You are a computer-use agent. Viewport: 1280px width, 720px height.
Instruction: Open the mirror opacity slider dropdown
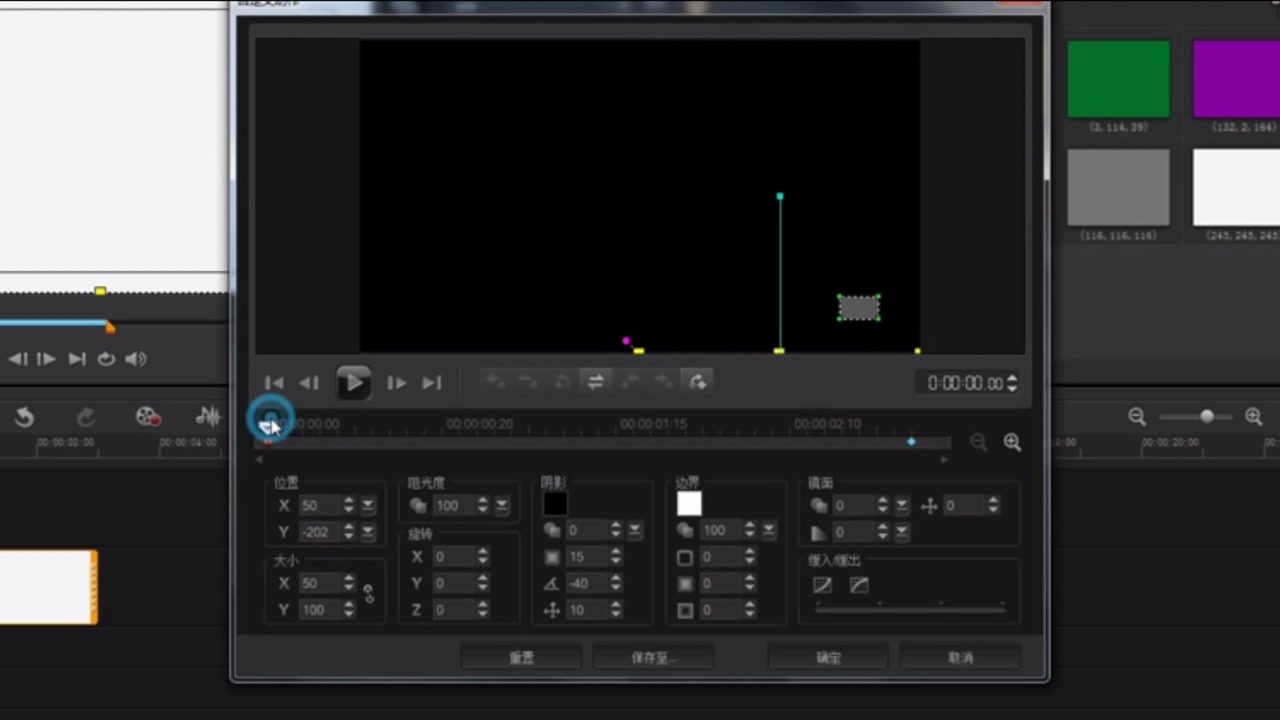pos(902,506)
